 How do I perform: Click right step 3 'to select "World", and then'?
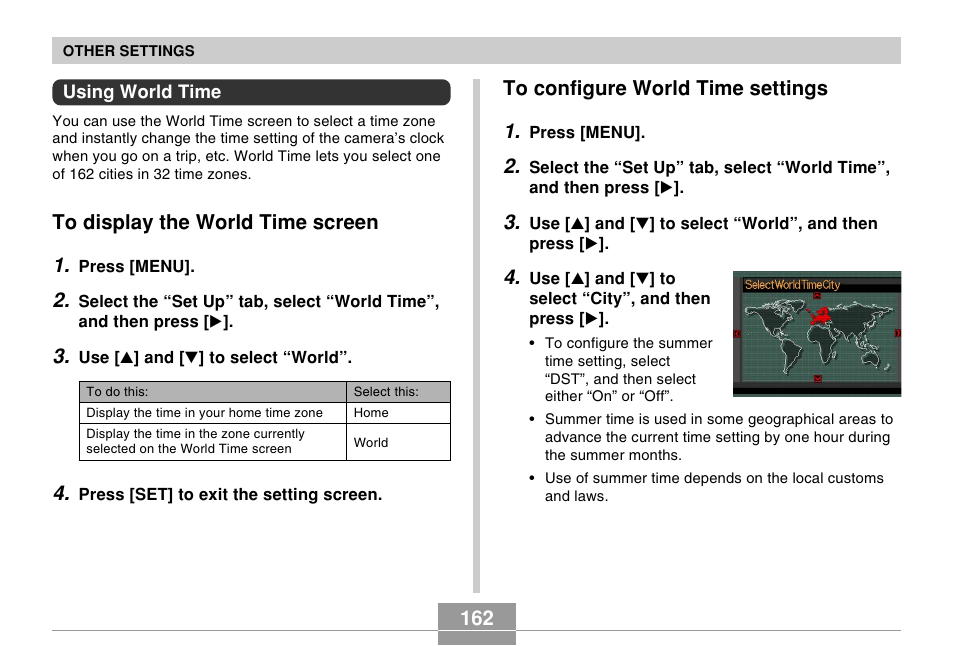coord(768,223)
